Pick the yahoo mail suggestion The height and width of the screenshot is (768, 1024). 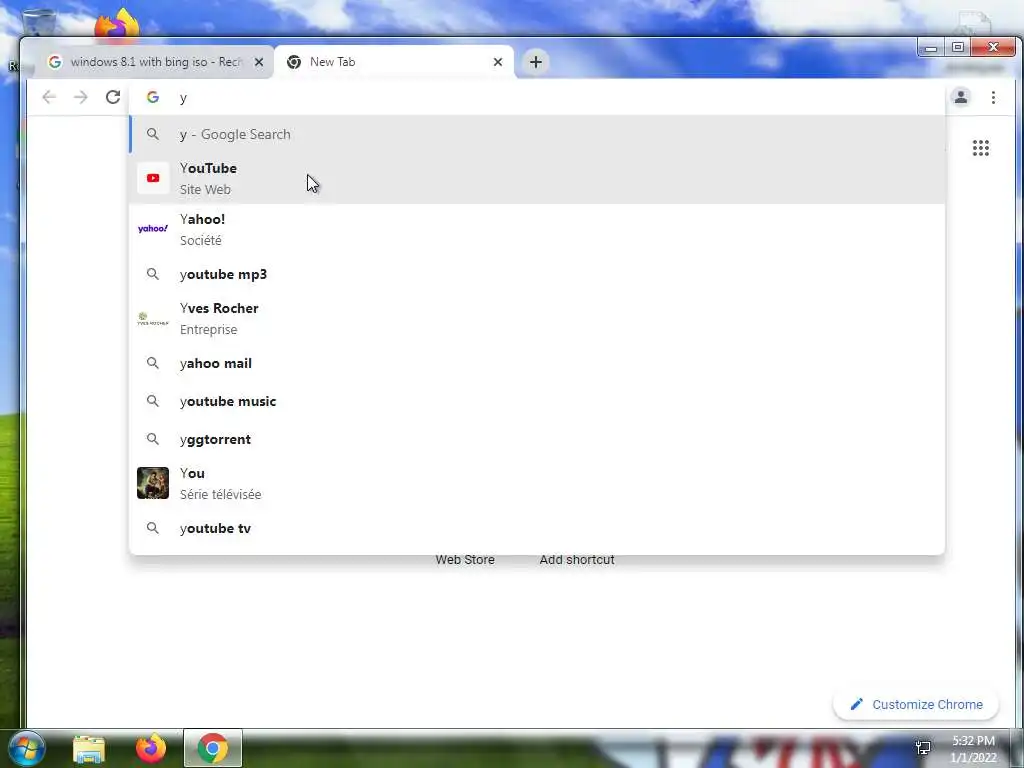(x=537, y=363)
